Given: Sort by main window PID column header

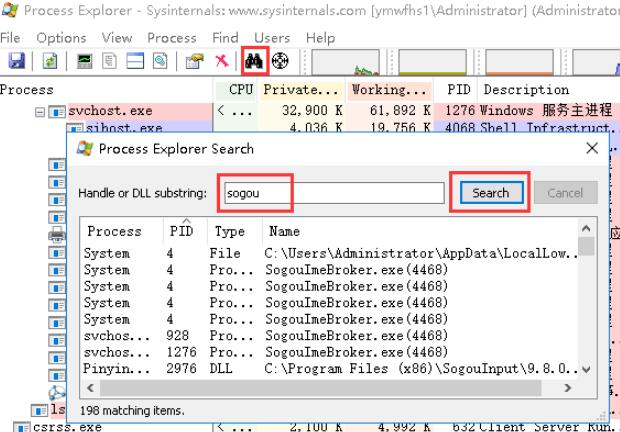Looking at the screenshot, I should pyautogui.click(x=458, y=90).
